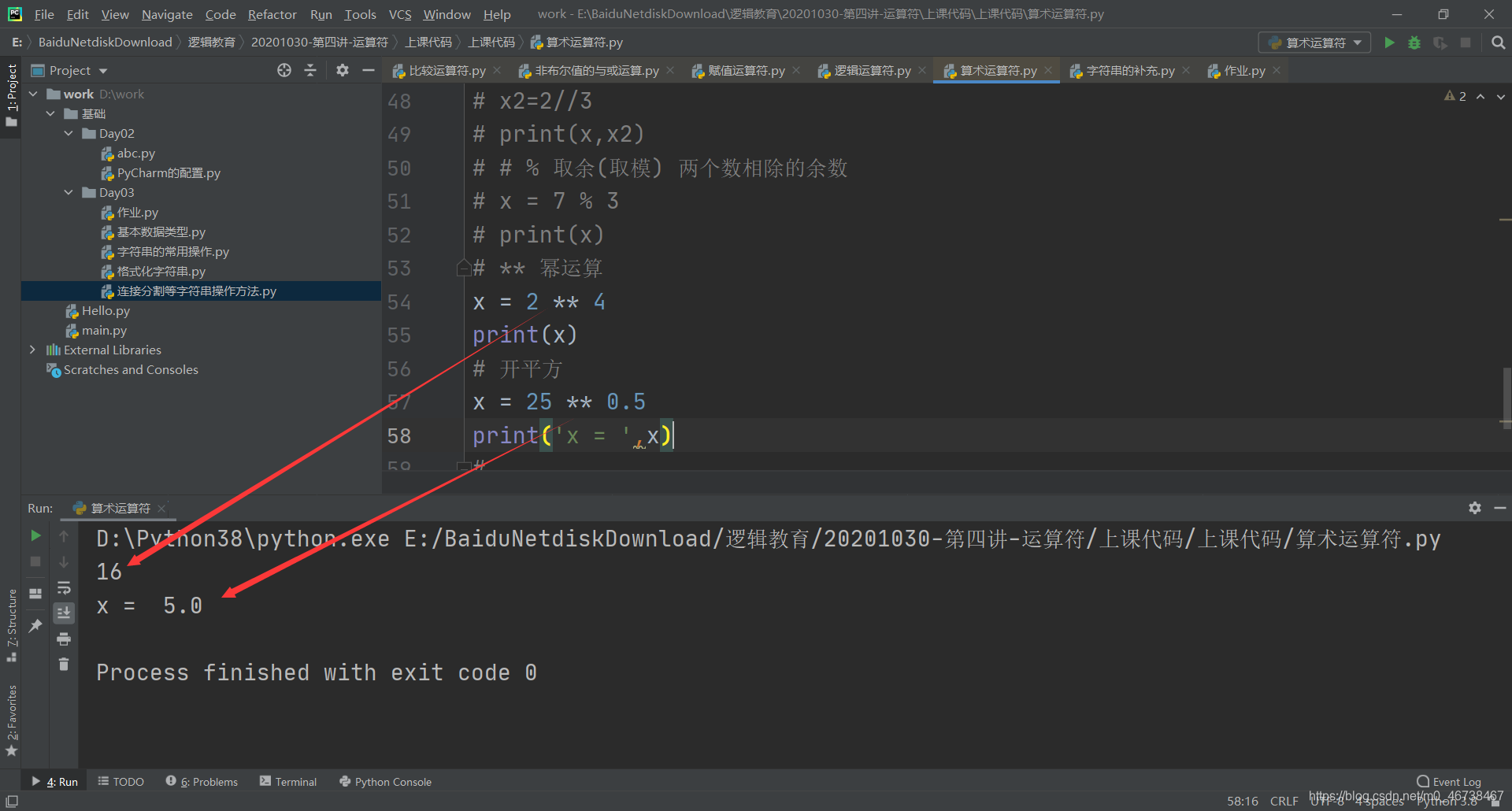This screenshot has height=811, width=1512.
Task: Open the Terminal tool window
Action: pyautogui.click(x=288, y=781)
